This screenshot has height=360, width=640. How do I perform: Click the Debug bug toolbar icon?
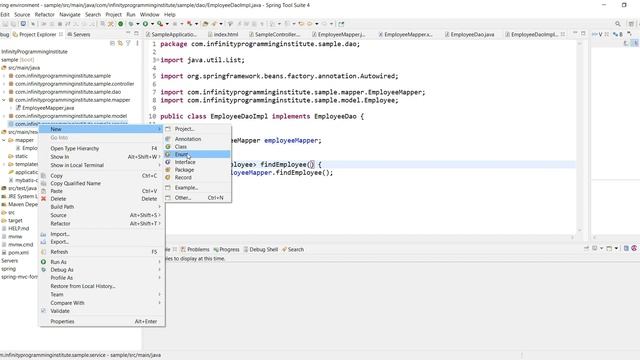tap(131, 24)
